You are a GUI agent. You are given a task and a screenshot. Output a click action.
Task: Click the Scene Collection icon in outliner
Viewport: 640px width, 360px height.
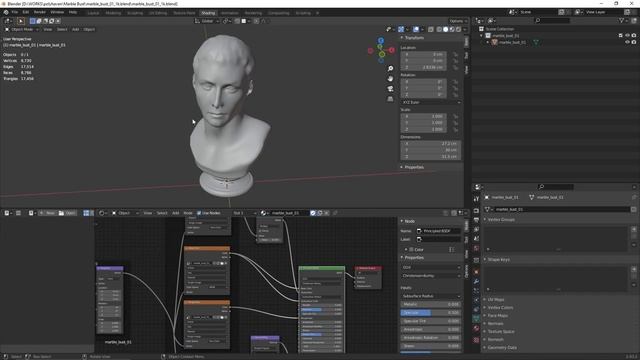tap(481, 29)
